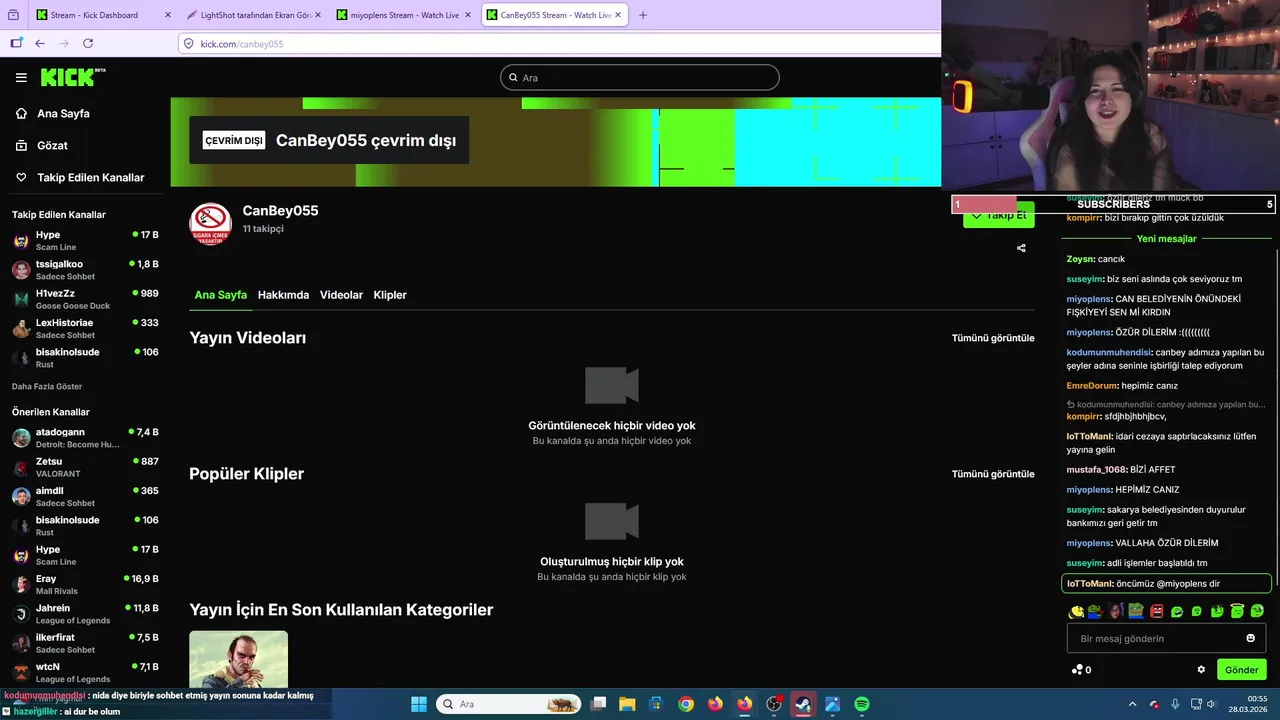1280x720 pixels.
Task: Expand Daha Fazla Göster list
Action: click(x=47, y=386)
